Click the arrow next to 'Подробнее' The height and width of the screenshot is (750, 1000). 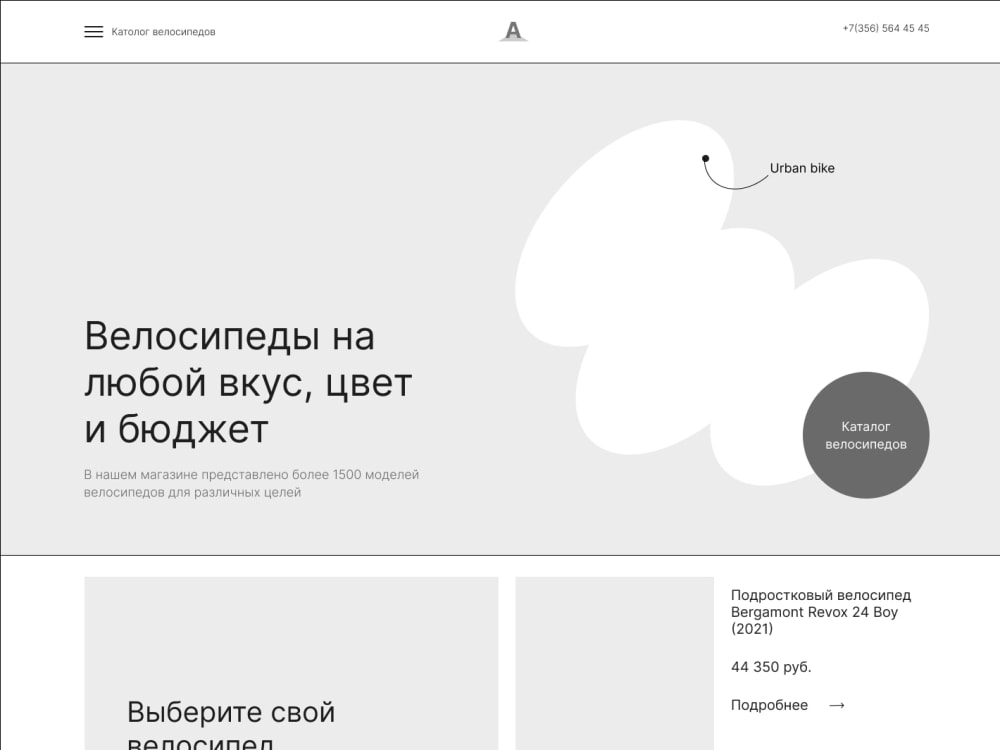(837, 705)
